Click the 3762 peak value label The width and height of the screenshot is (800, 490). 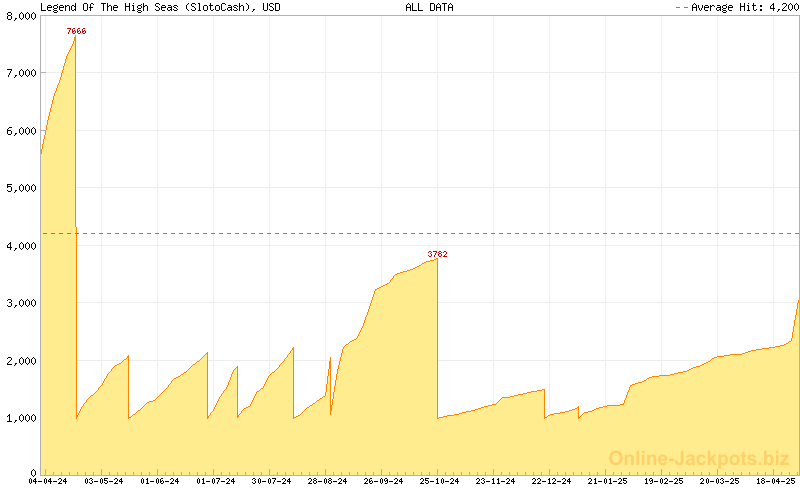coord(437,254)
